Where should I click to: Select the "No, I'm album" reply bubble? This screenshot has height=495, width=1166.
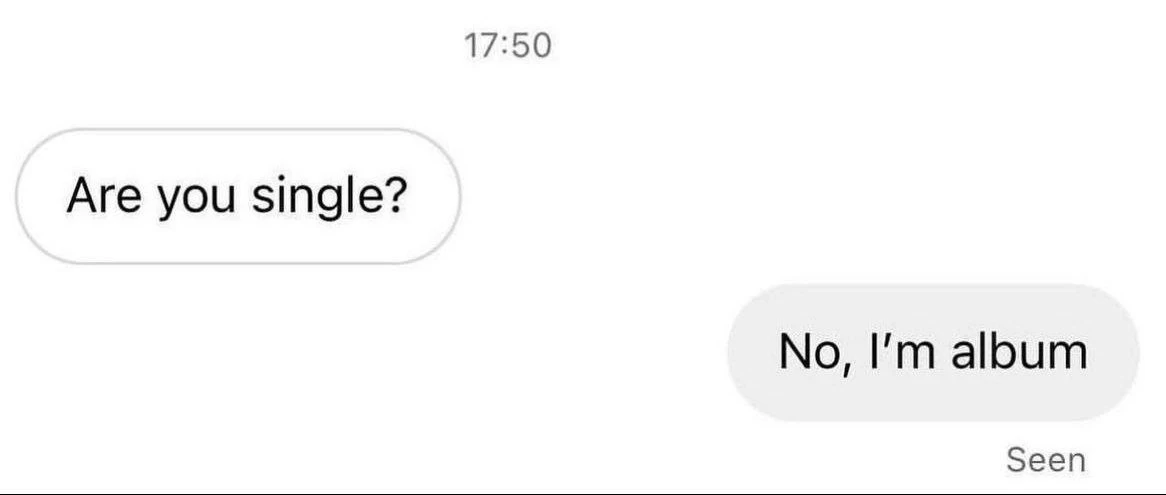tap(932, 352)
